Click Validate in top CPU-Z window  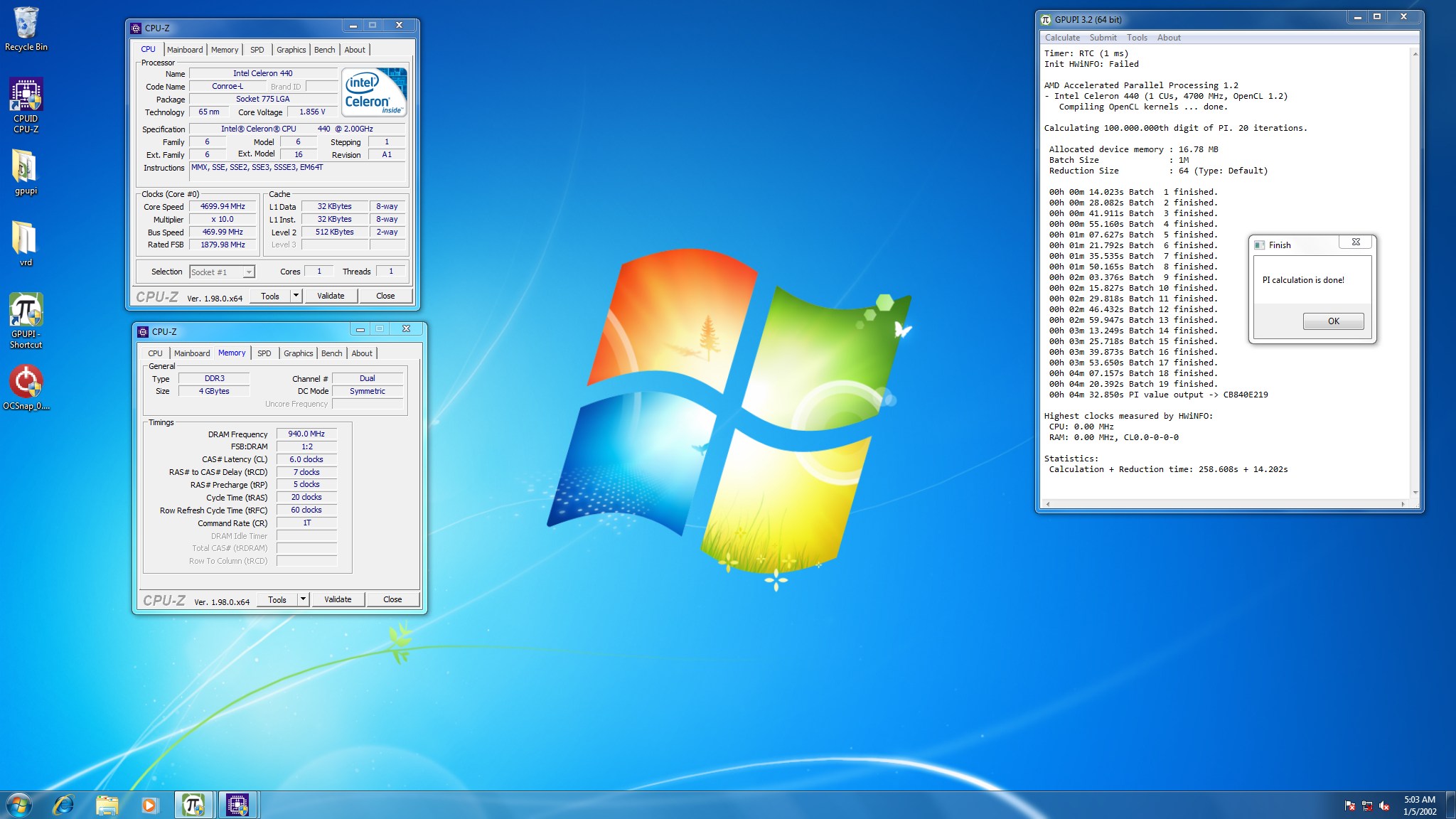pyautogui.click(x=331, y=296)
